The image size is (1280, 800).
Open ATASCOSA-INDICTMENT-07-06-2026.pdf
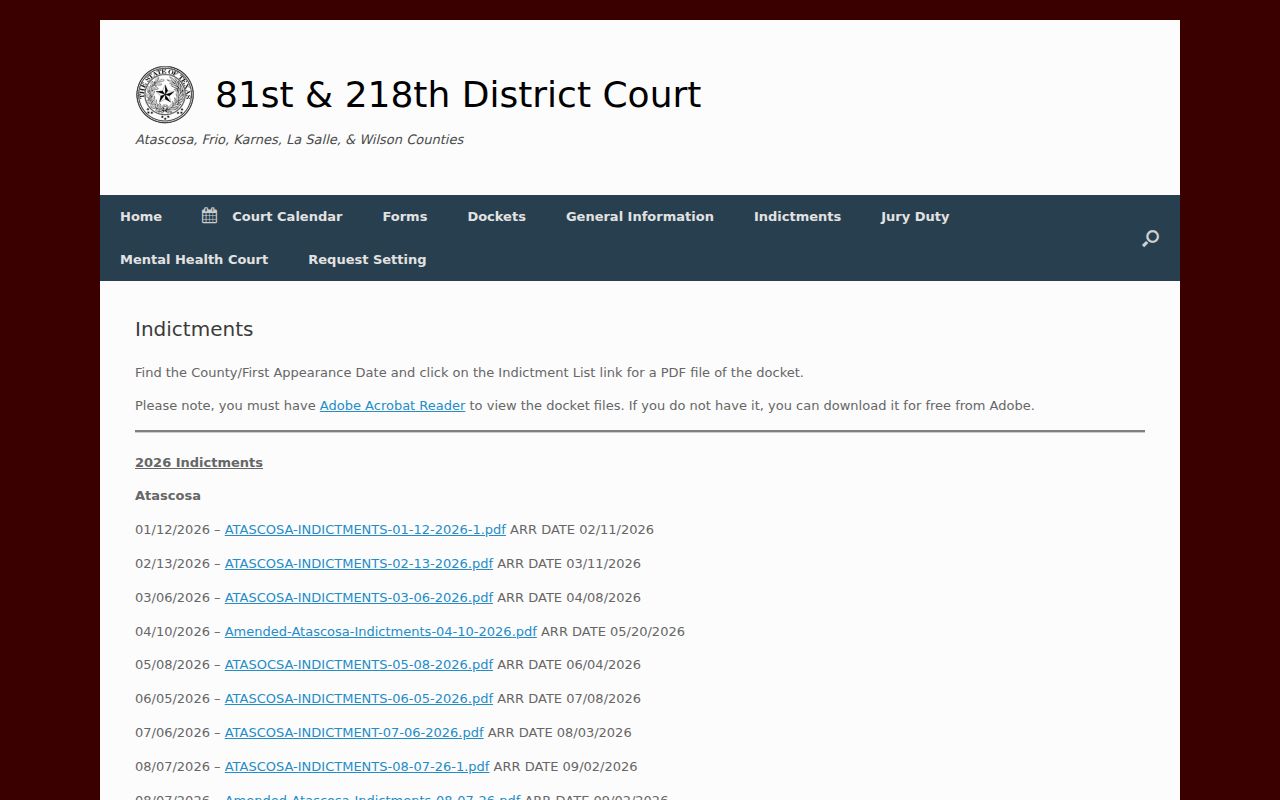[x=354, y=733]
